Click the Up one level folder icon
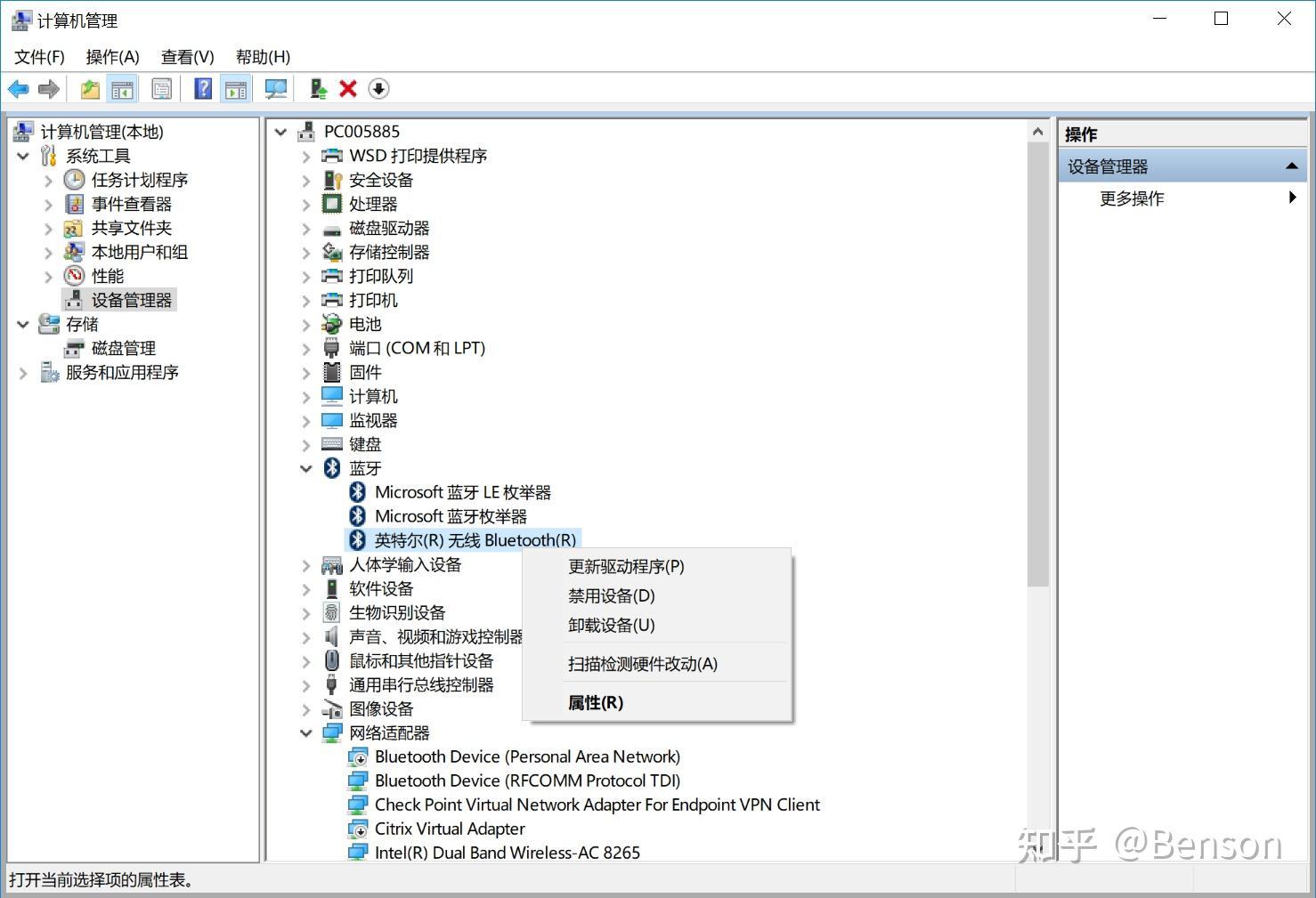1316x898 pixels. [90, 89]
